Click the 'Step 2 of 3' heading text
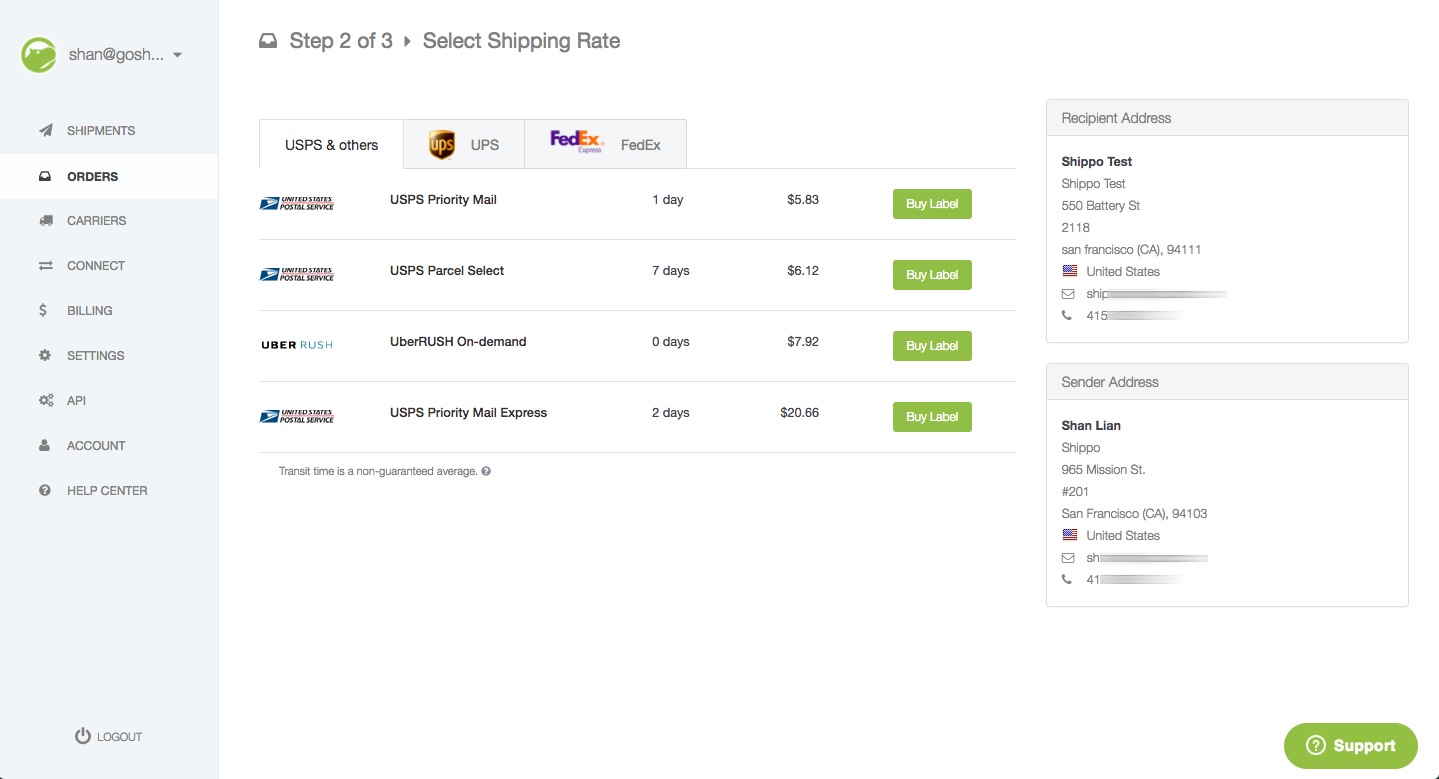Screen dimensions: 1439x779 coord(341,41)
